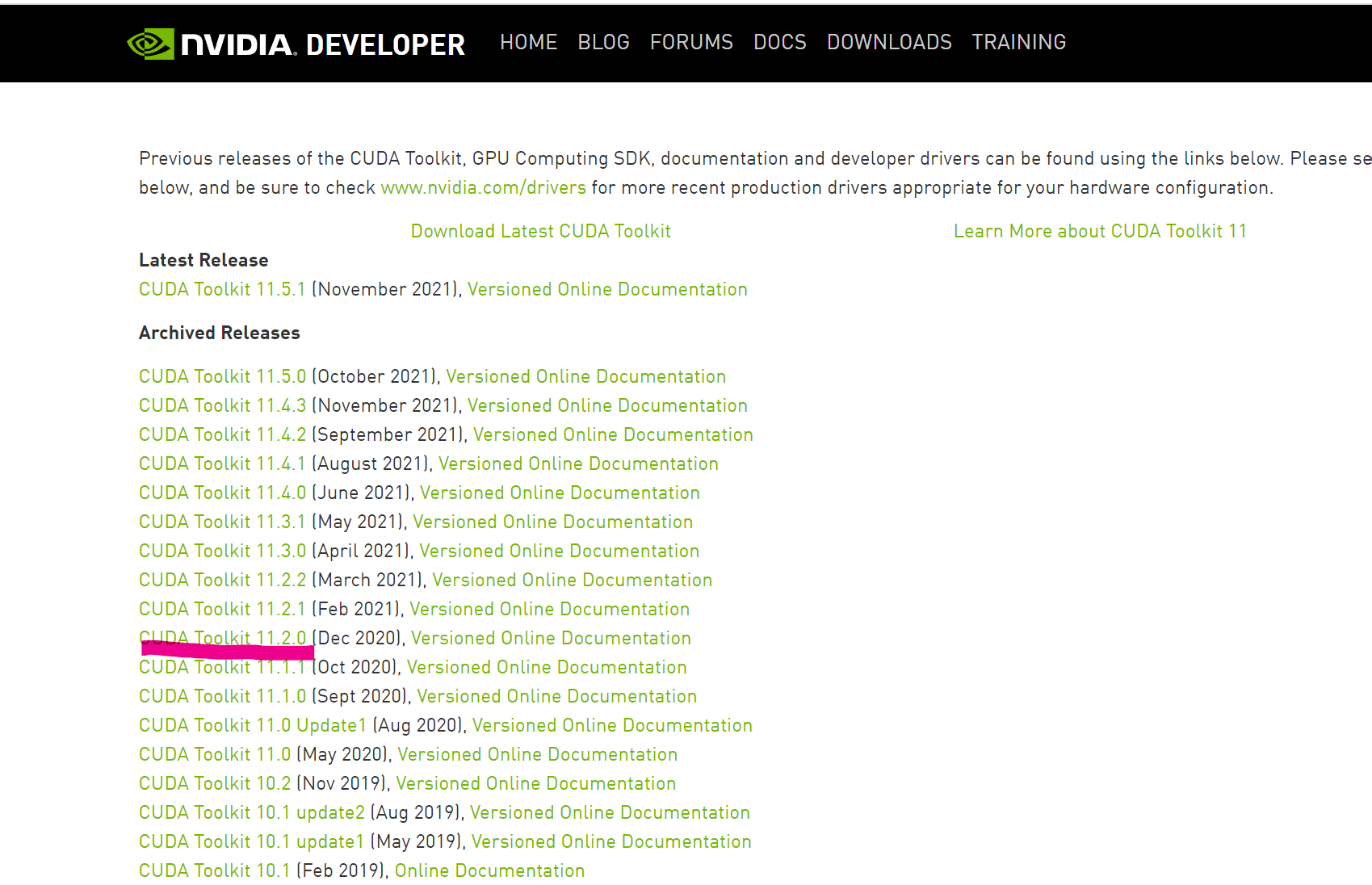Choose CUDA Toolkit 11.3.1 link
The width and height of the screenshot is (1372, 885).
(x=222, y=522)
